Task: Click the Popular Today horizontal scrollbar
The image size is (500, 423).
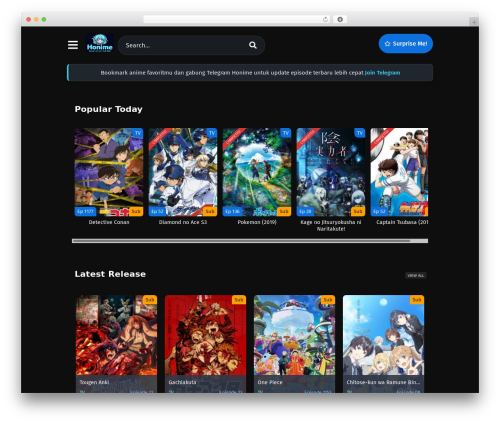Action: (250, 241)
